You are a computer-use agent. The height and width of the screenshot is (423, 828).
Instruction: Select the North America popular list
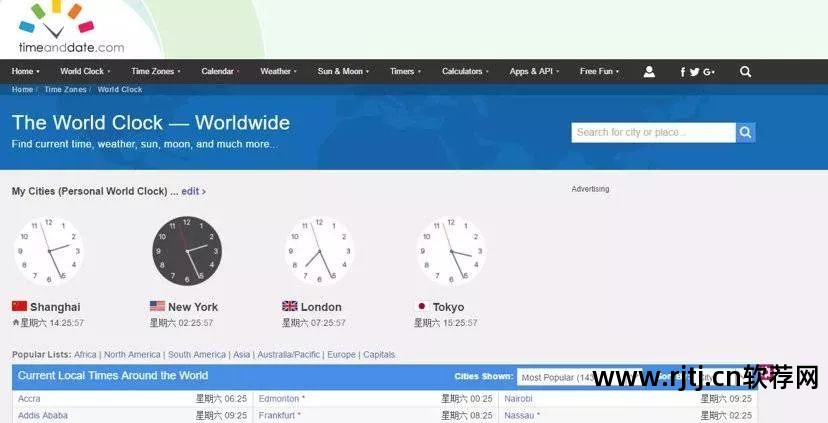[132, 355]
